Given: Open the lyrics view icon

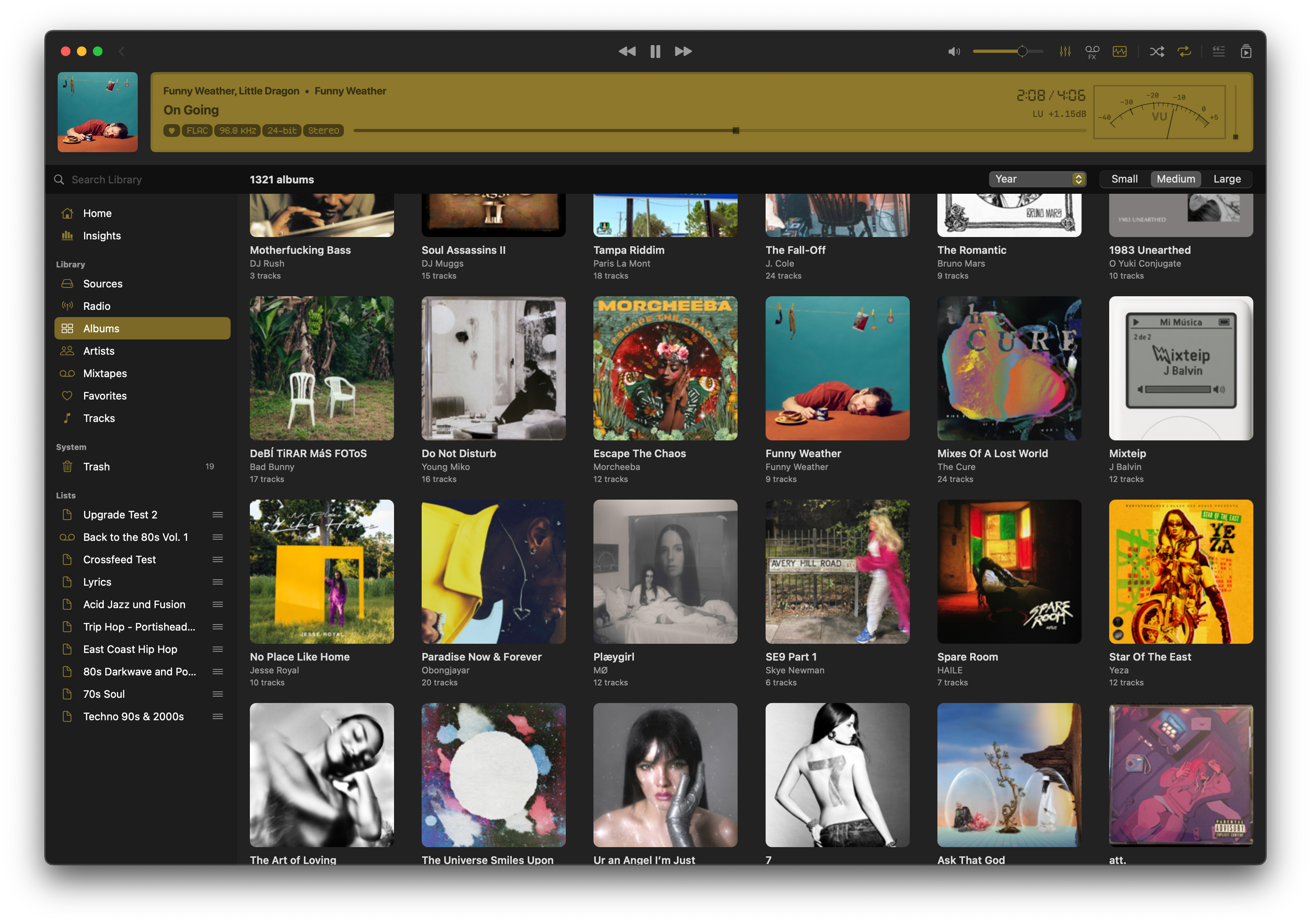Looking at the screenshot, I should 1219,51.
